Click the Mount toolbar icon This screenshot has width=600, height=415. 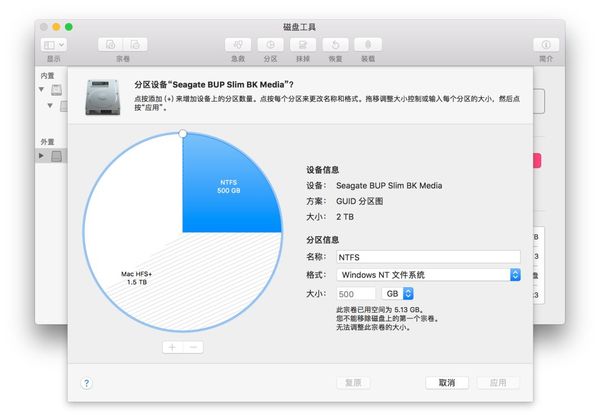pos(368,45)
